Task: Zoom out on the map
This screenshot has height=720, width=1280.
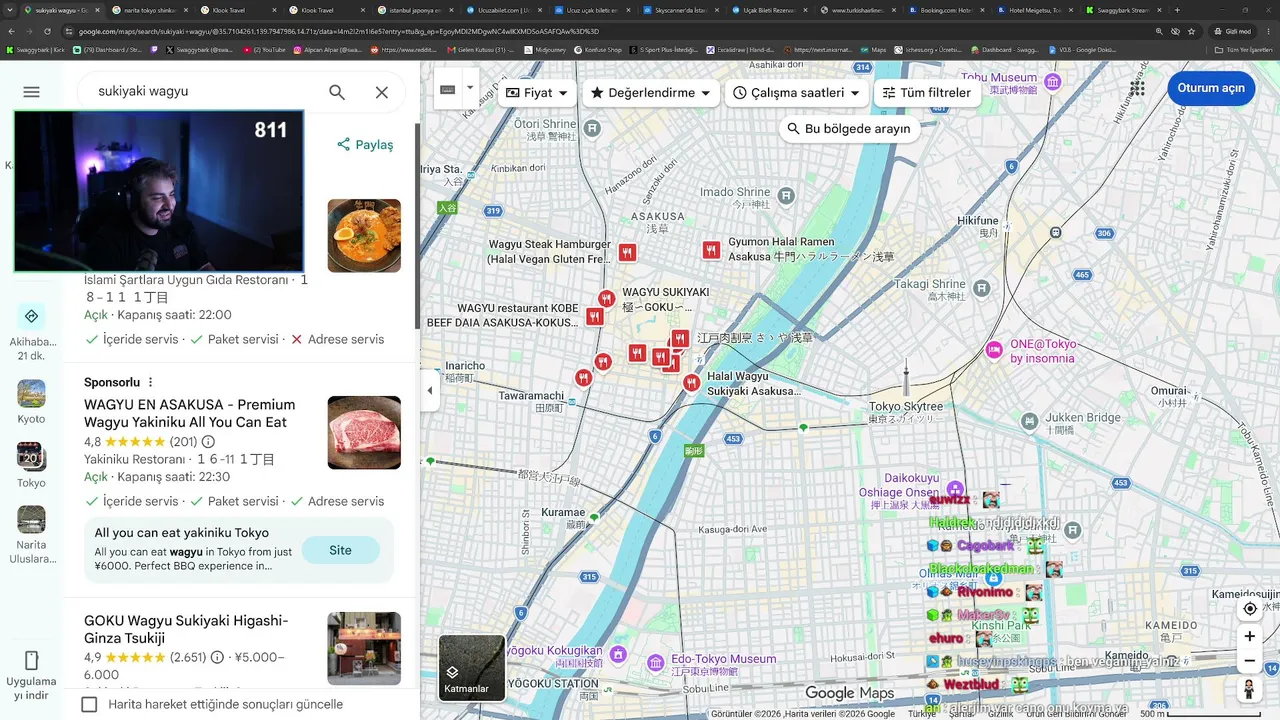Action: tap(1249, 661)
